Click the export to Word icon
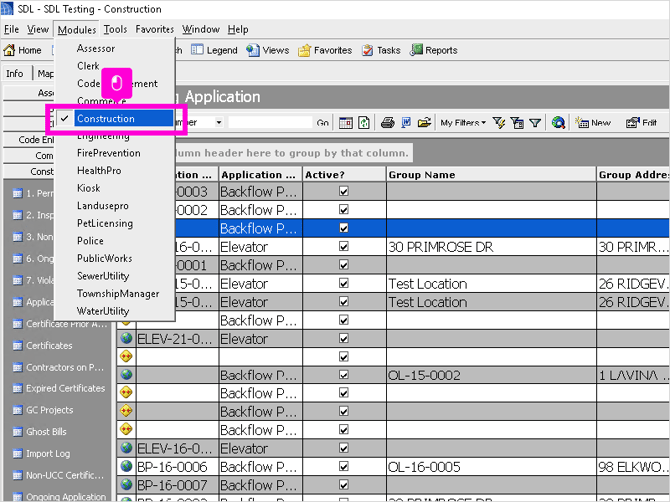 406,123
